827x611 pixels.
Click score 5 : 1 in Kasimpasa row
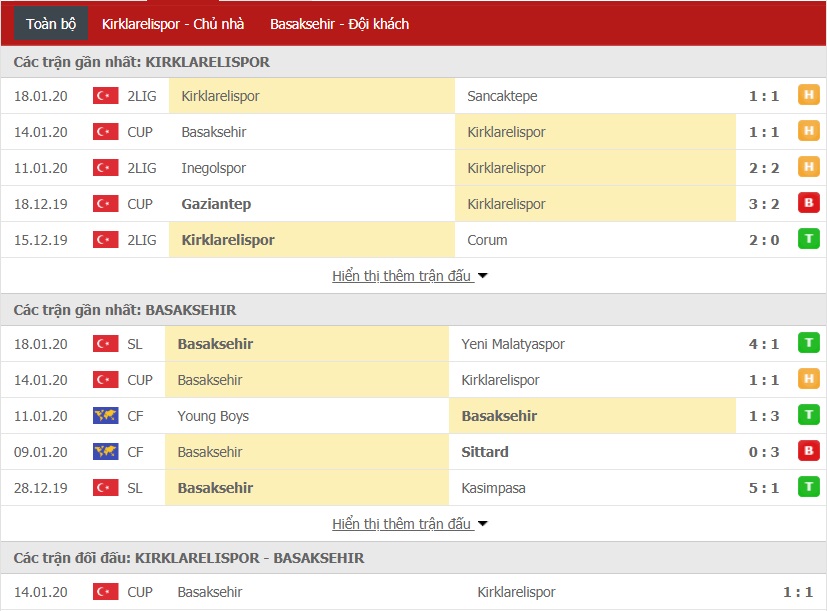tap(764, 488)
